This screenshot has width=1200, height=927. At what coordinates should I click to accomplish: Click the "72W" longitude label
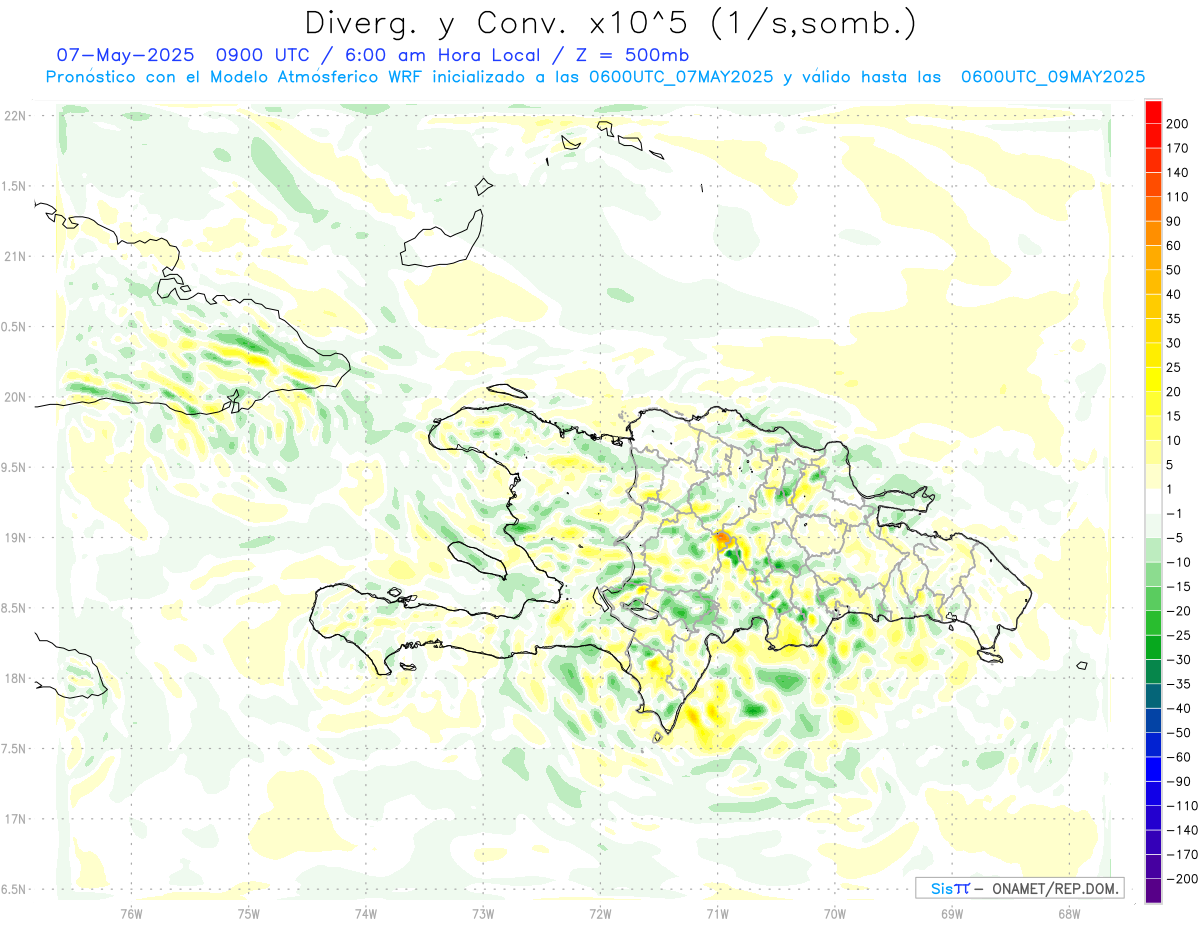click(600, 913)
